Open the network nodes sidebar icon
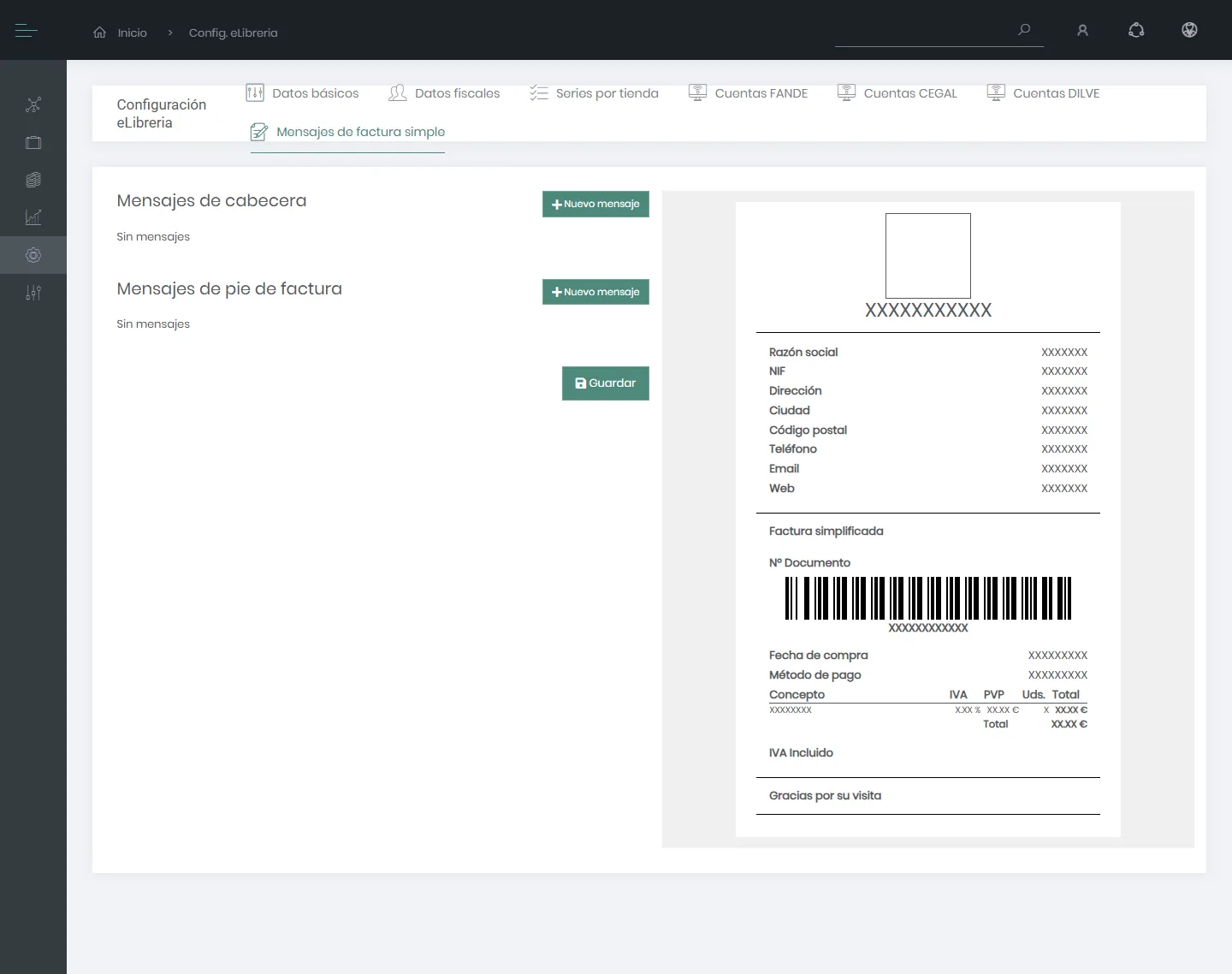Viewport: 1232px width, 974px height. coord(33,105)
